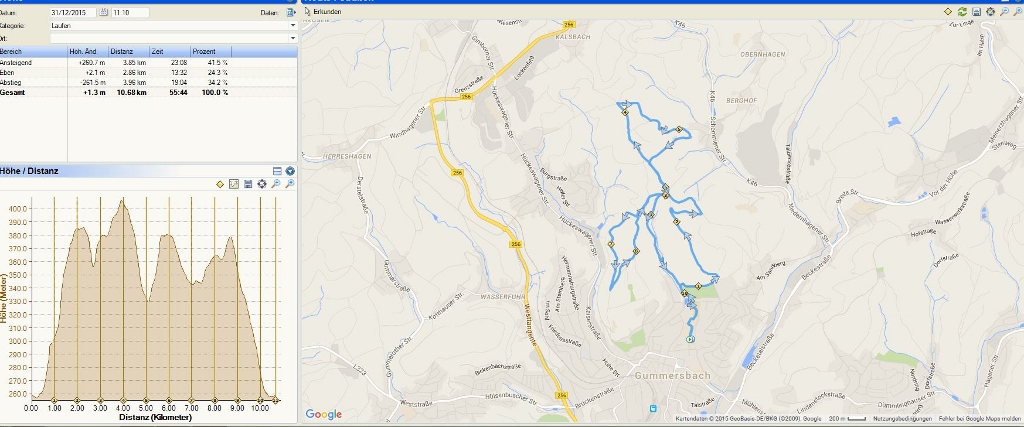The width and height of the screenshot is (1024, 427).
Task: Click the chart scale icon in Höhe / Distanz toolbar
Action: click(x=234, y=184)
